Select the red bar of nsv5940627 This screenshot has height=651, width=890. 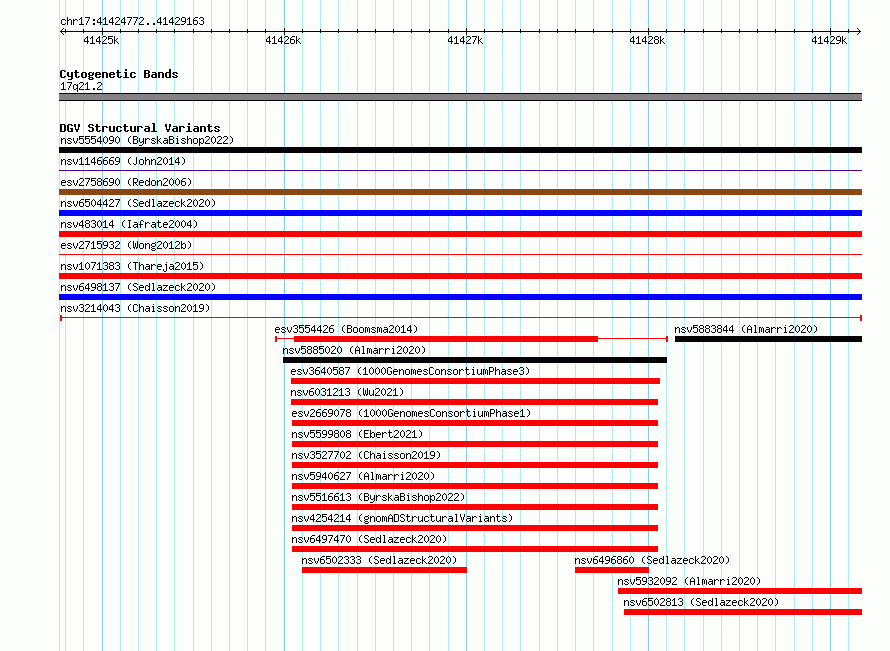(x=475, y=486)
